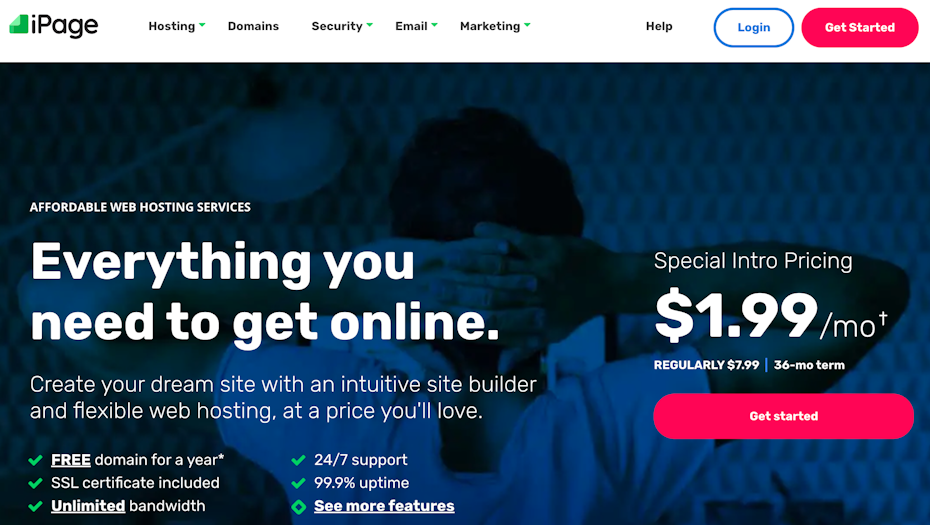Follow the See more features link
930x525 pixels.
(384, 506)
